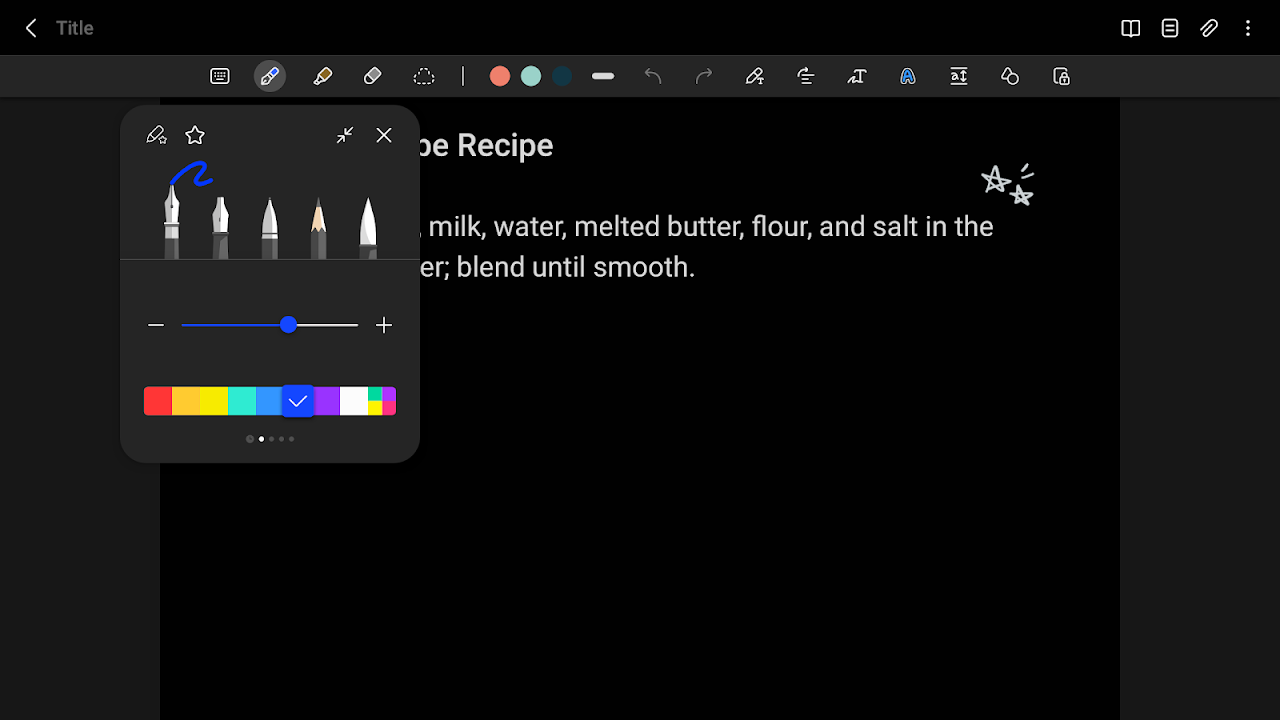Viewport: 1280px width, 720px height.
Task: Go back using the arrow beside Title
Action: point(30,28)
